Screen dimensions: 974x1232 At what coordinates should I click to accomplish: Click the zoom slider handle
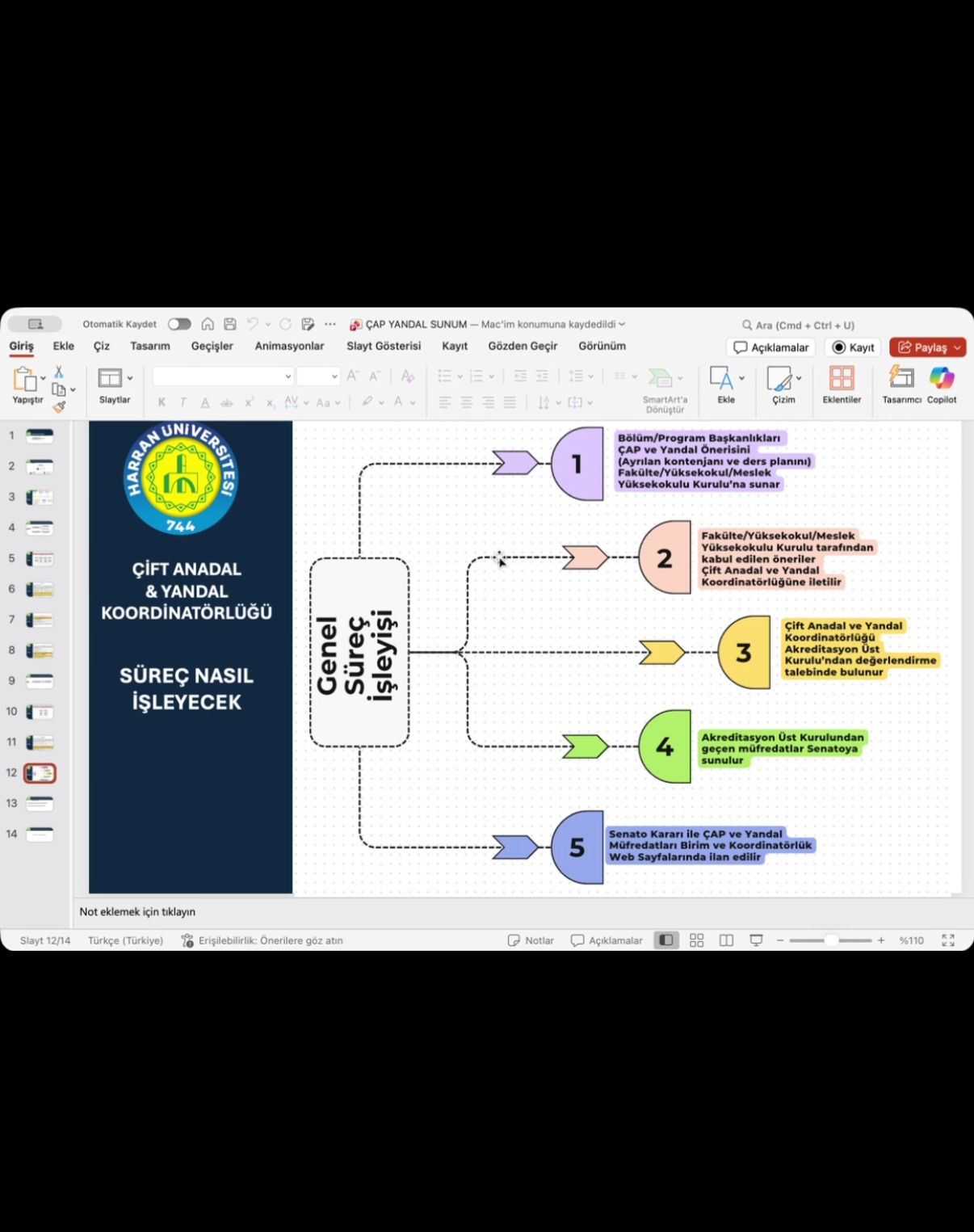(830, 940)
